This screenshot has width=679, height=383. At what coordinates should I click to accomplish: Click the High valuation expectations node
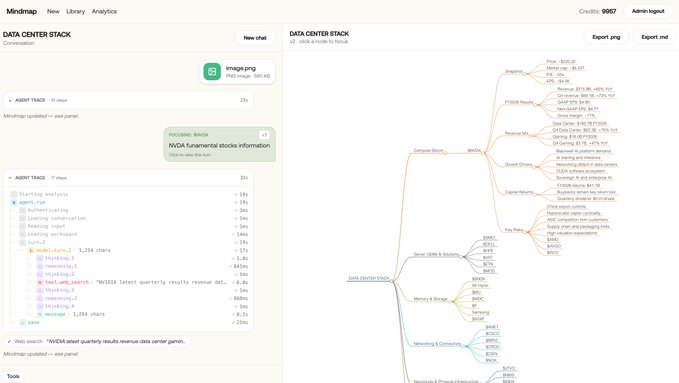pos(572,233)
